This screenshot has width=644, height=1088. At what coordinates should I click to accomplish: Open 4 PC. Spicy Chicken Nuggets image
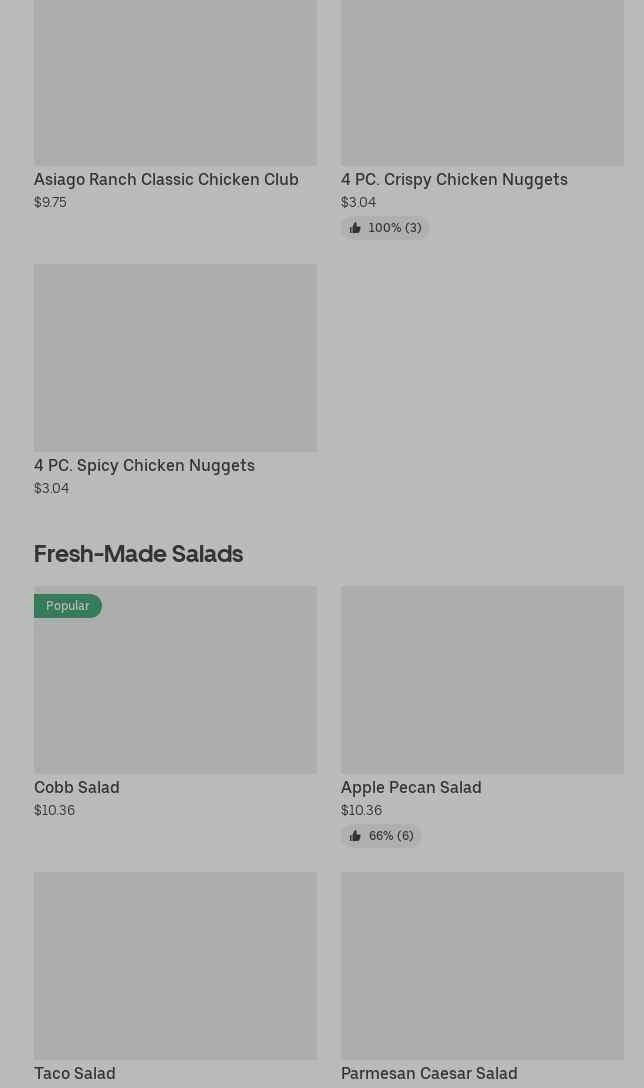[x=175, y=357]
